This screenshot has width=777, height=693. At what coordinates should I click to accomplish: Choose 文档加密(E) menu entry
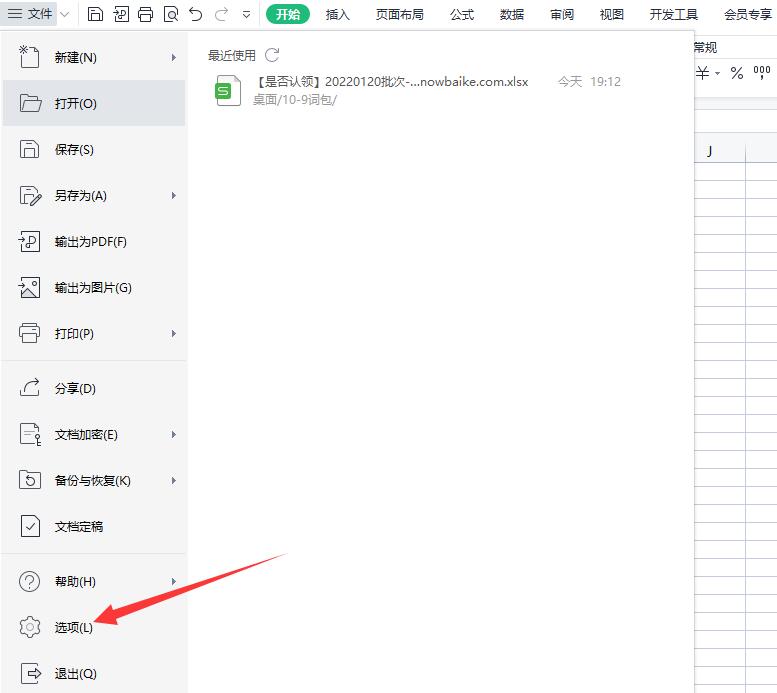coord(94,434)
